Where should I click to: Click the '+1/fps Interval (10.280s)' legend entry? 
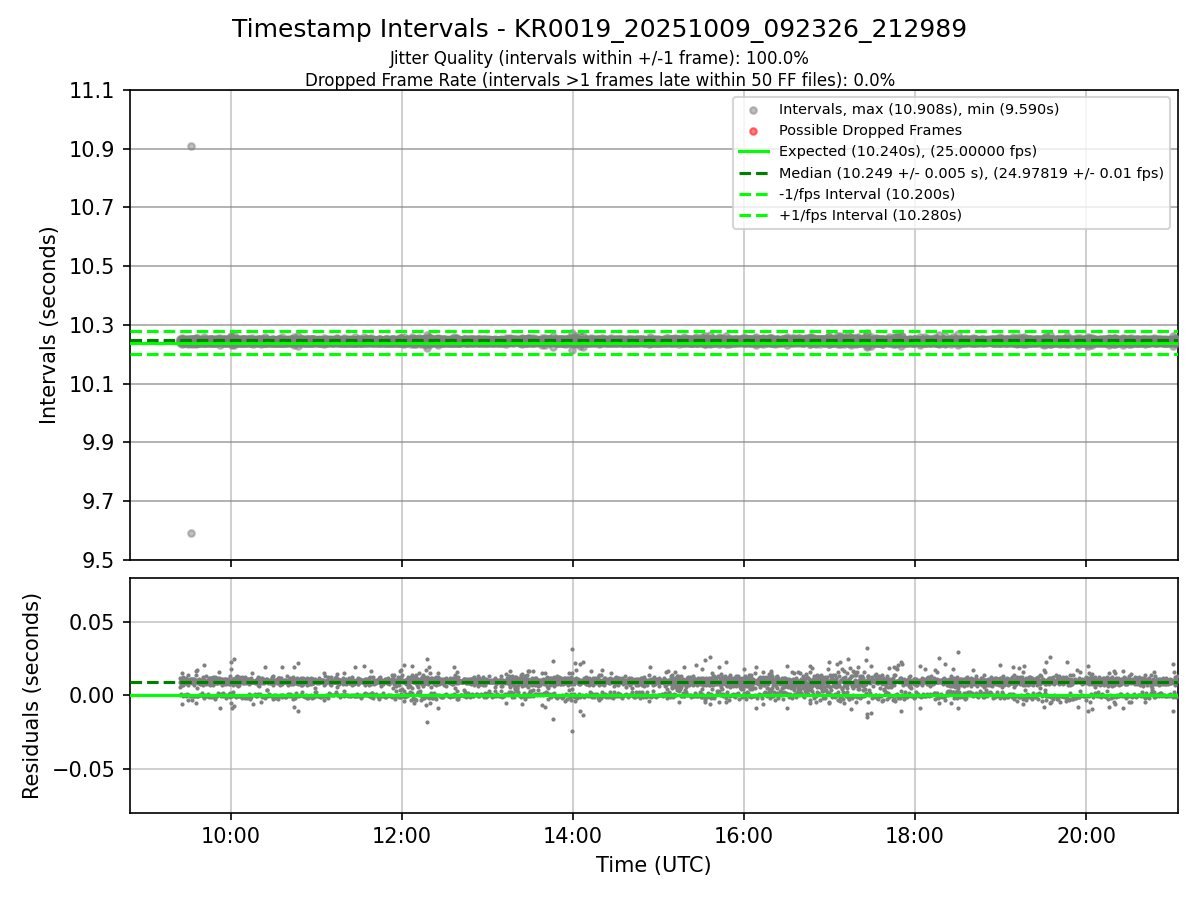point(870,215)
